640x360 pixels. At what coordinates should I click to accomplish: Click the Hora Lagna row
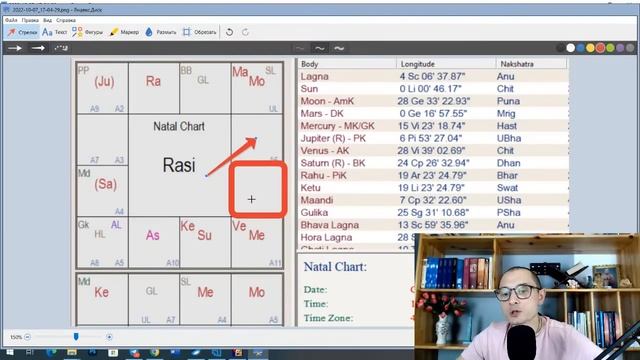357,237
